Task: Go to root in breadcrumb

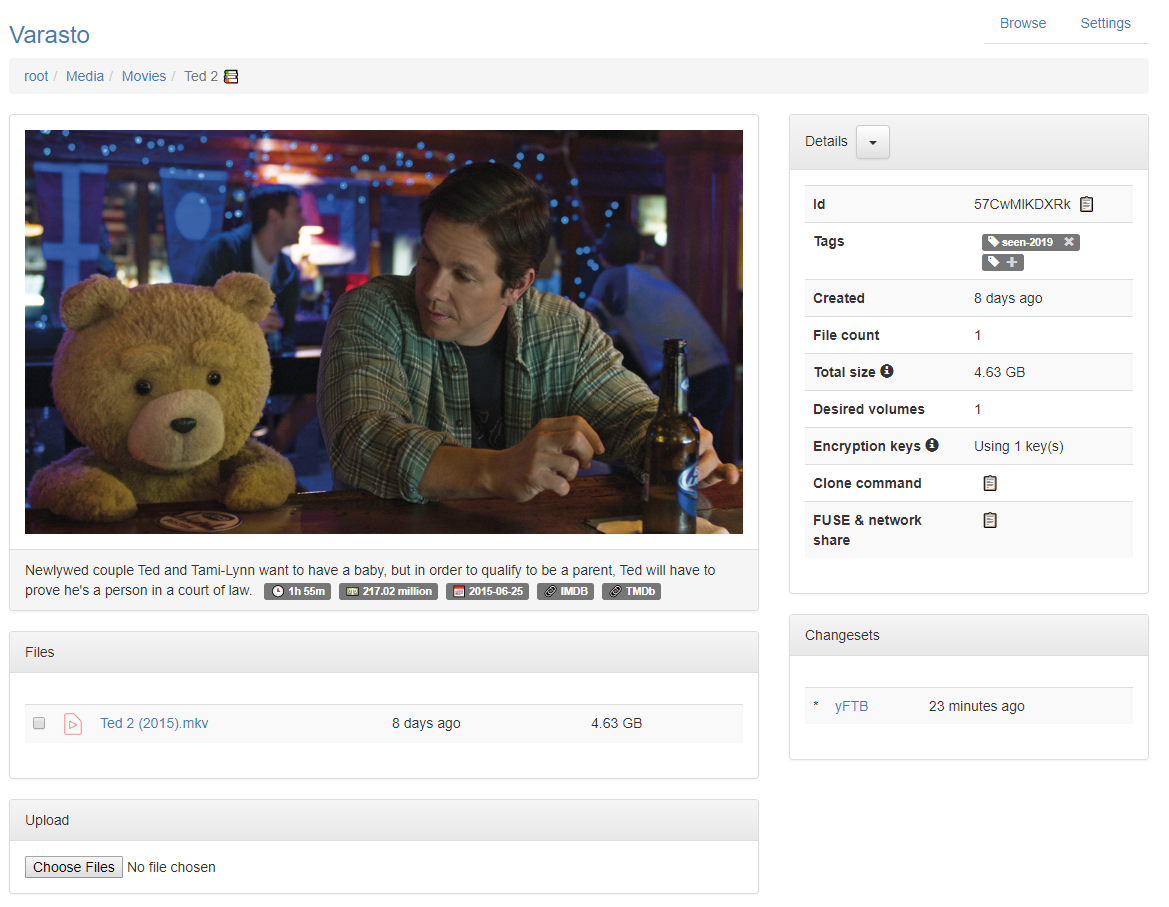Action: pos(36,76)
